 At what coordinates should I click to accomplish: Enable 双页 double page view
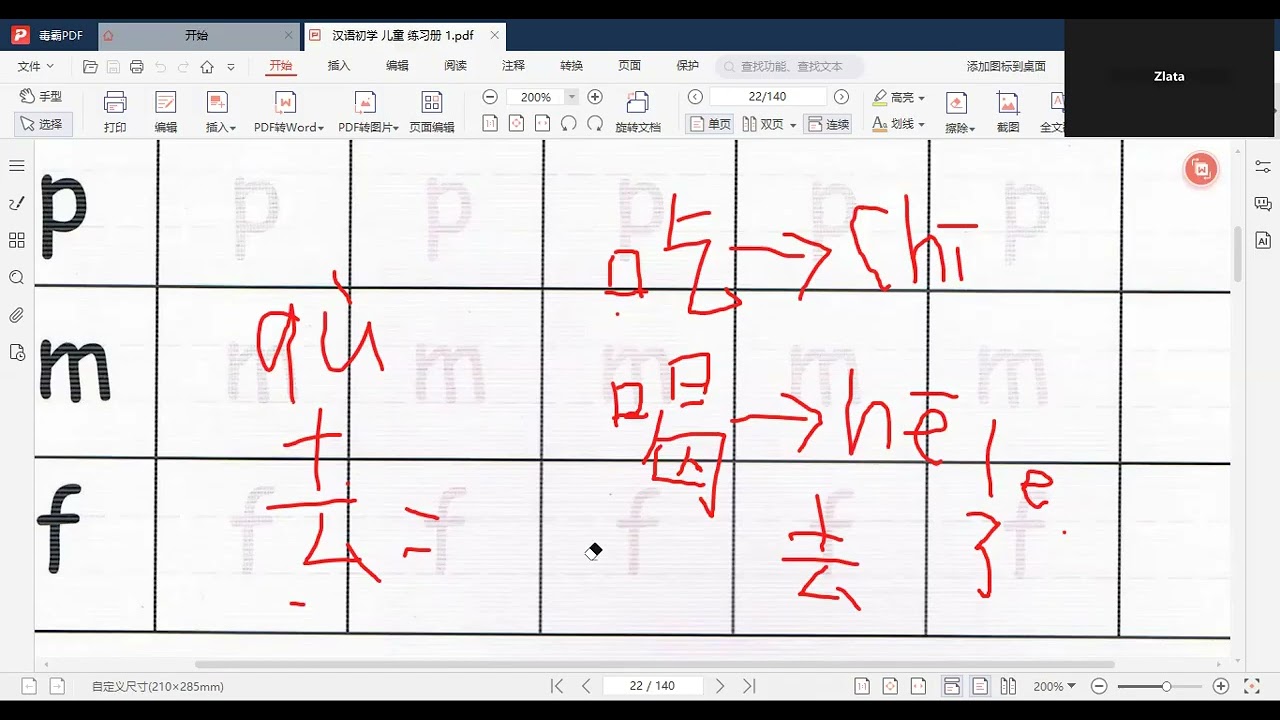click(x=763, y=124)
